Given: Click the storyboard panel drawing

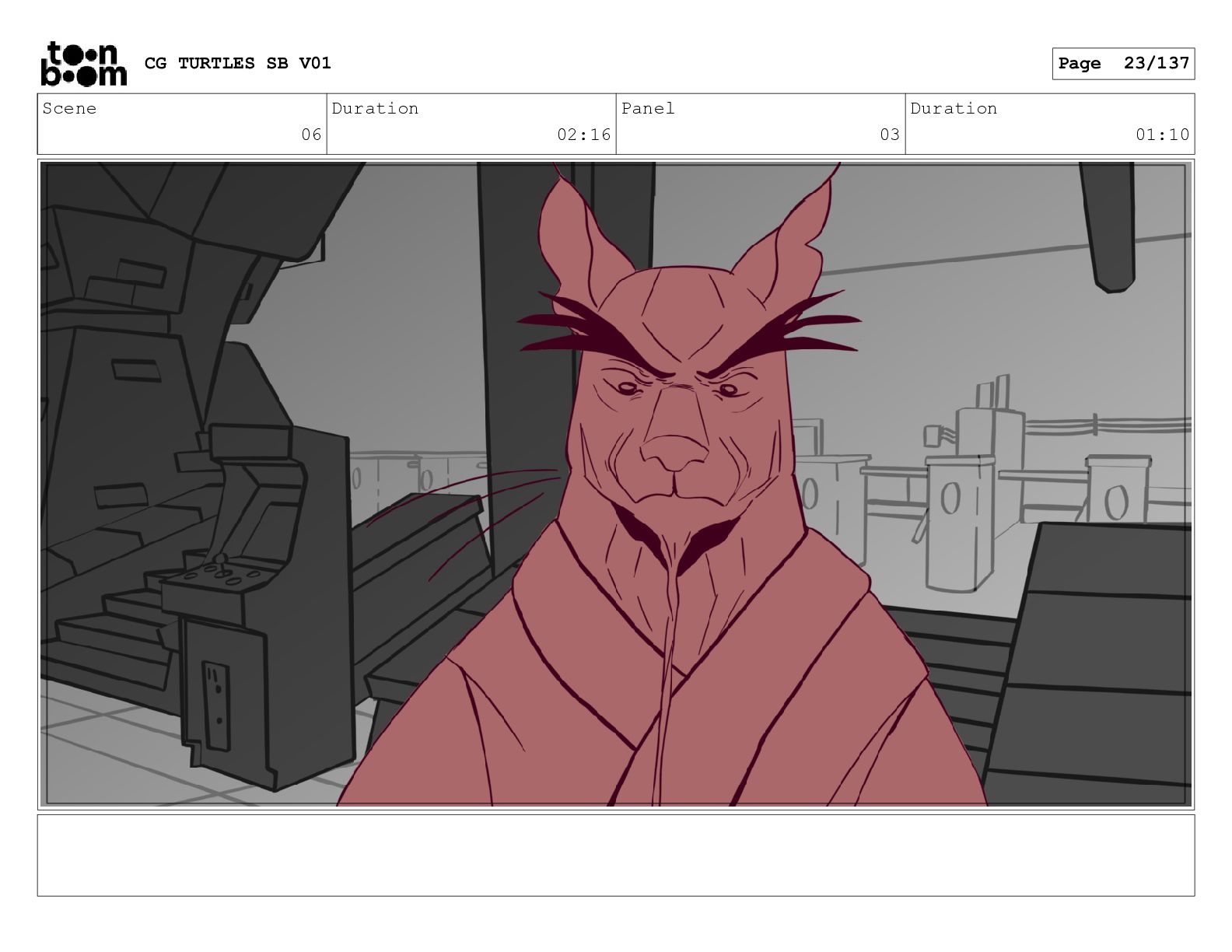Looking at the screenshot, I should 616,484.
